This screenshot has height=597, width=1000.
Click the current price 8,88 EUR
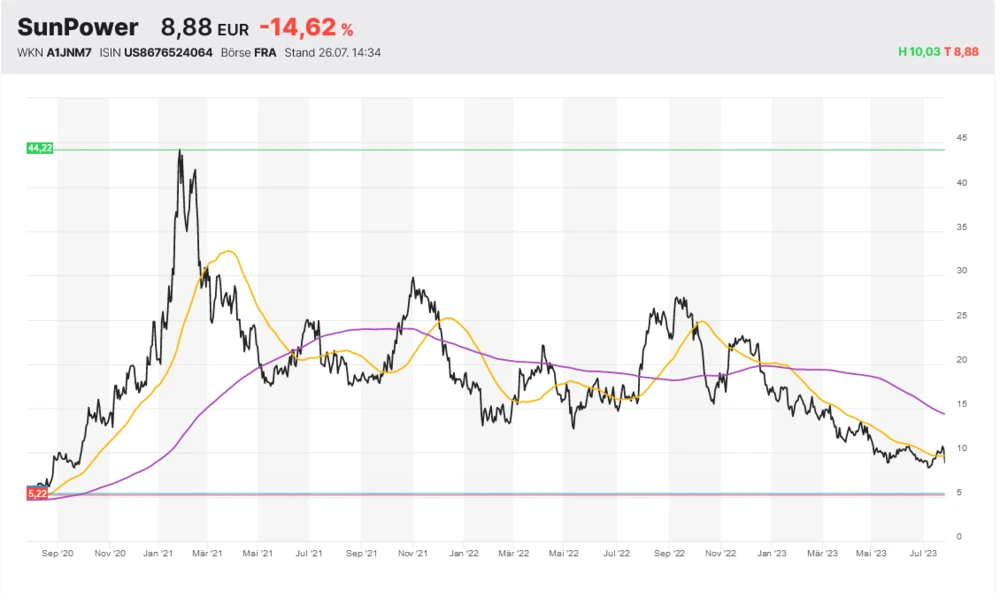(x=204, y=29)
